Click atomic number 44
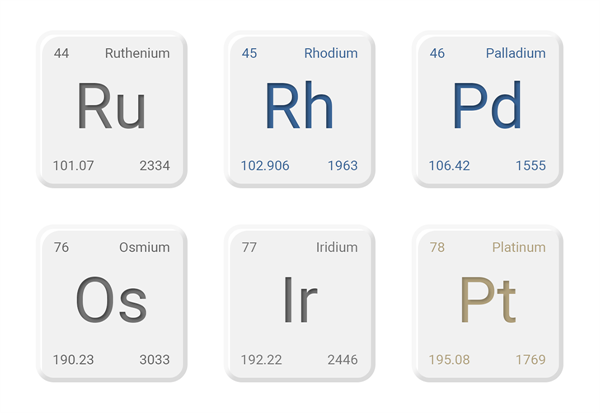The image size is (600, 413). point(61,53)
